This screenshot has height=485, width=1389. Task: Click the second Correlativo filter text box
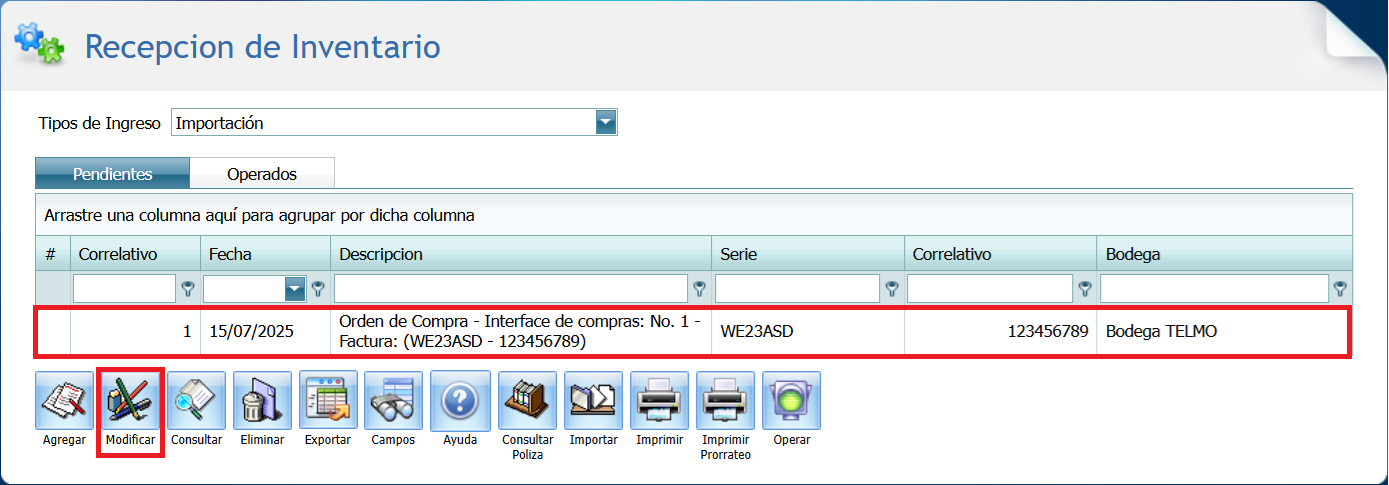tap(990, 288)
